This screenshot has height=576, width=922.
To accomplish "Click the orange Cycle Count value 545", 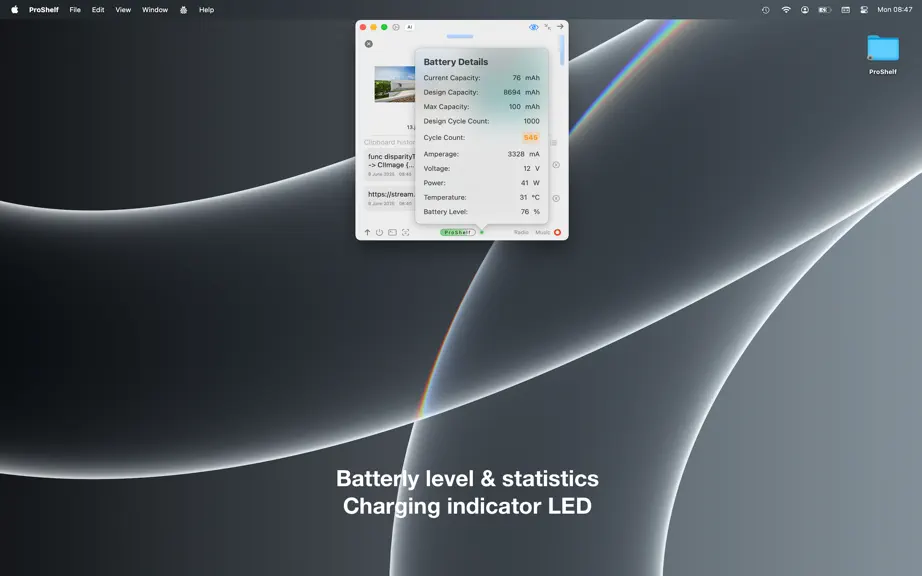I will coord(530,138).
